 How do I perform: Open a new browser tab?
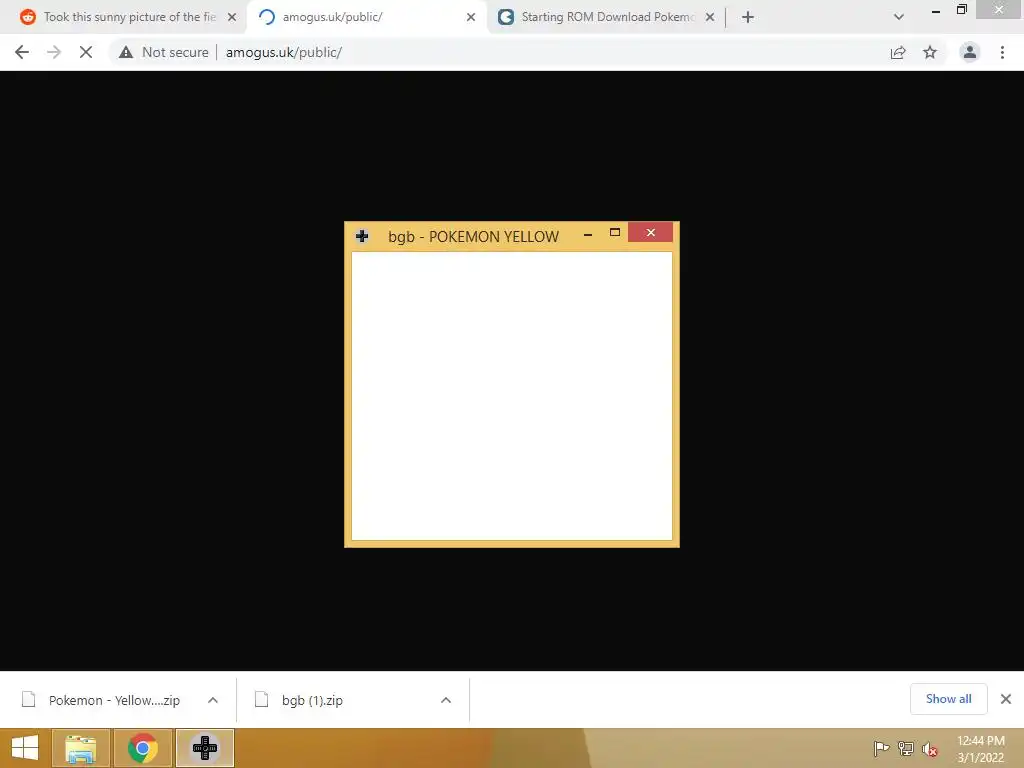tap(748, 18)
